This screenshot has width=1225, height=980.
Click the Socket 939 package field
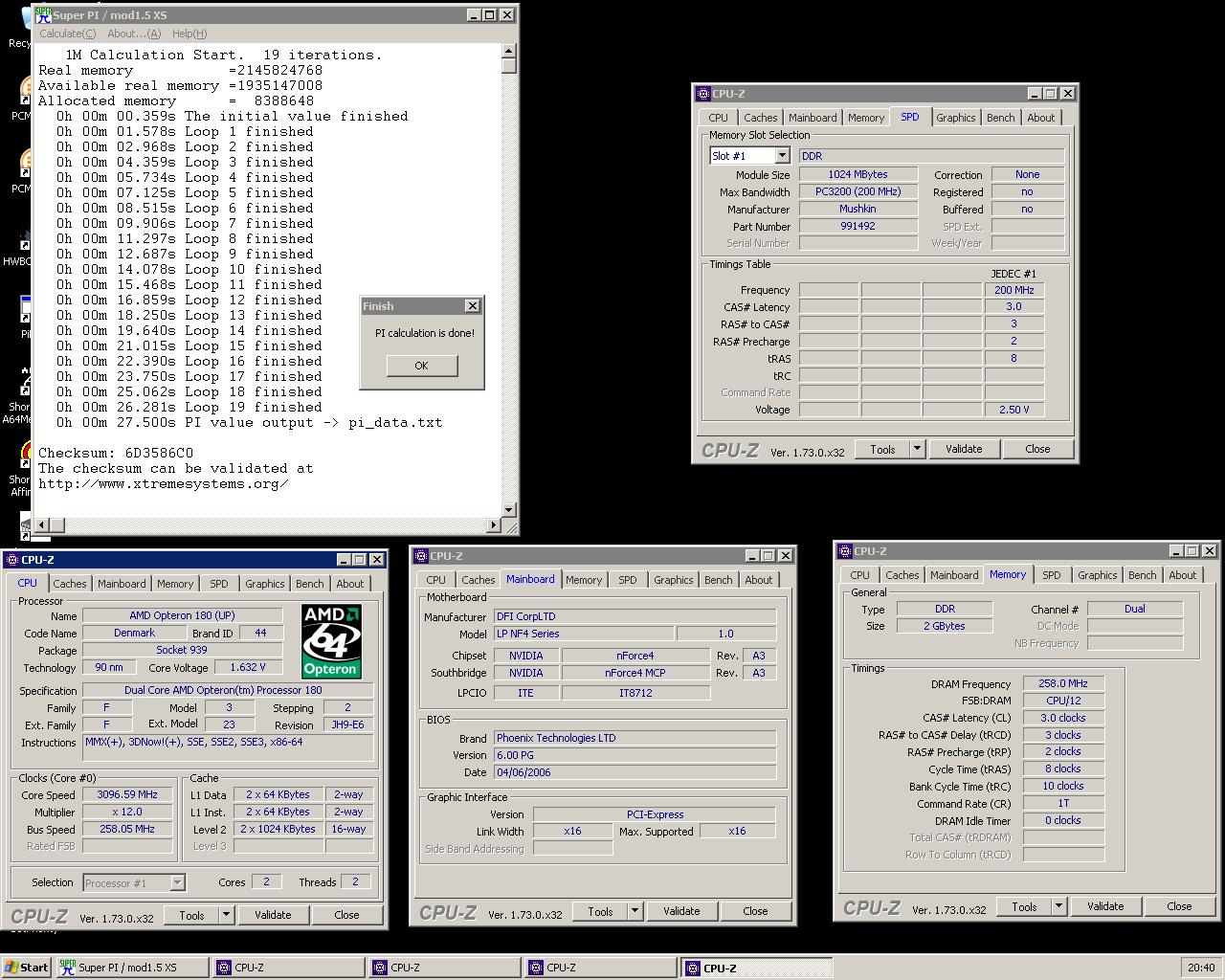(x=182, y=650)
